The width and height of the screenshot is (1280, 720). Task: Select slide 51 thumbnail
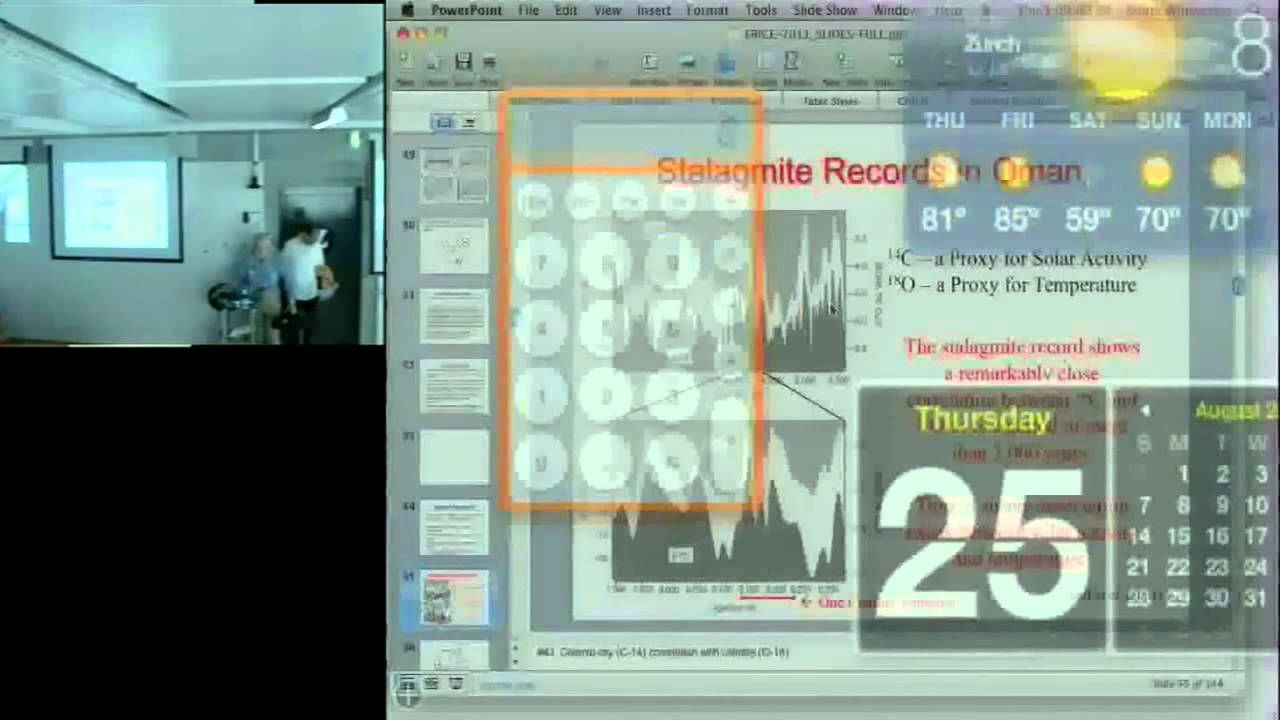click(454, 316)
